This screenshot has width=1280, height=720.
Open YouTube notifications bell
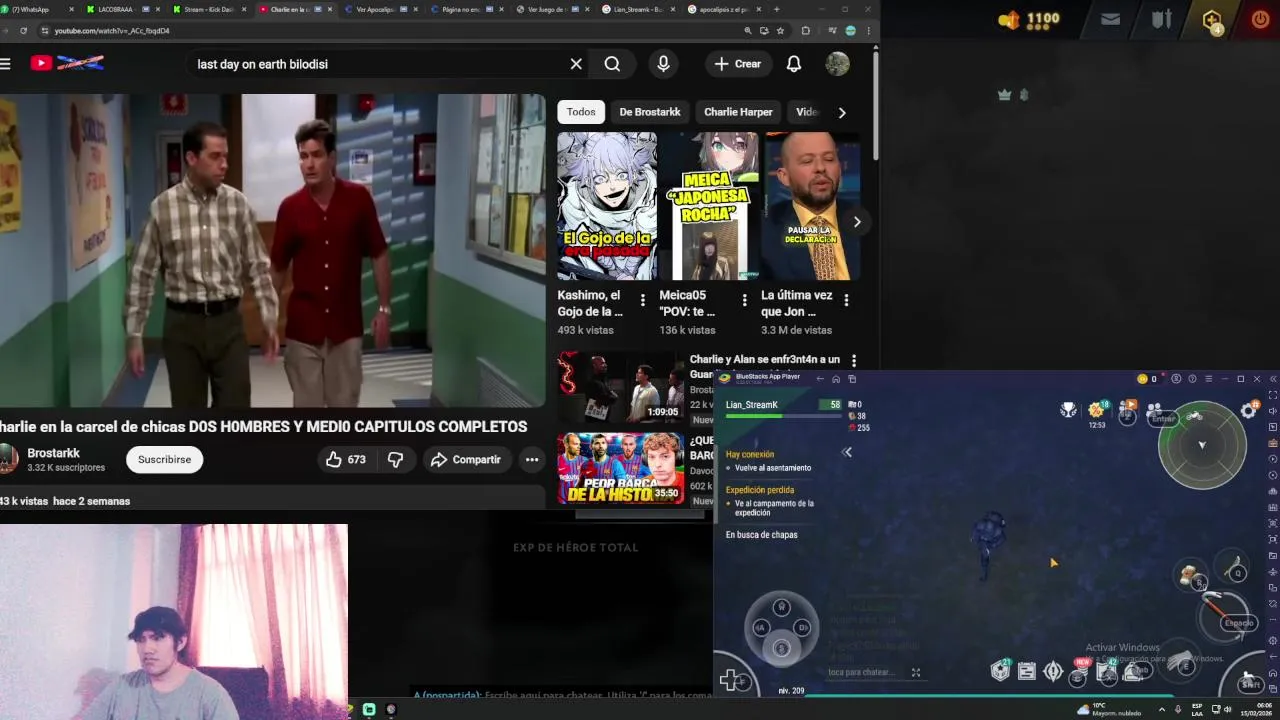794,64
